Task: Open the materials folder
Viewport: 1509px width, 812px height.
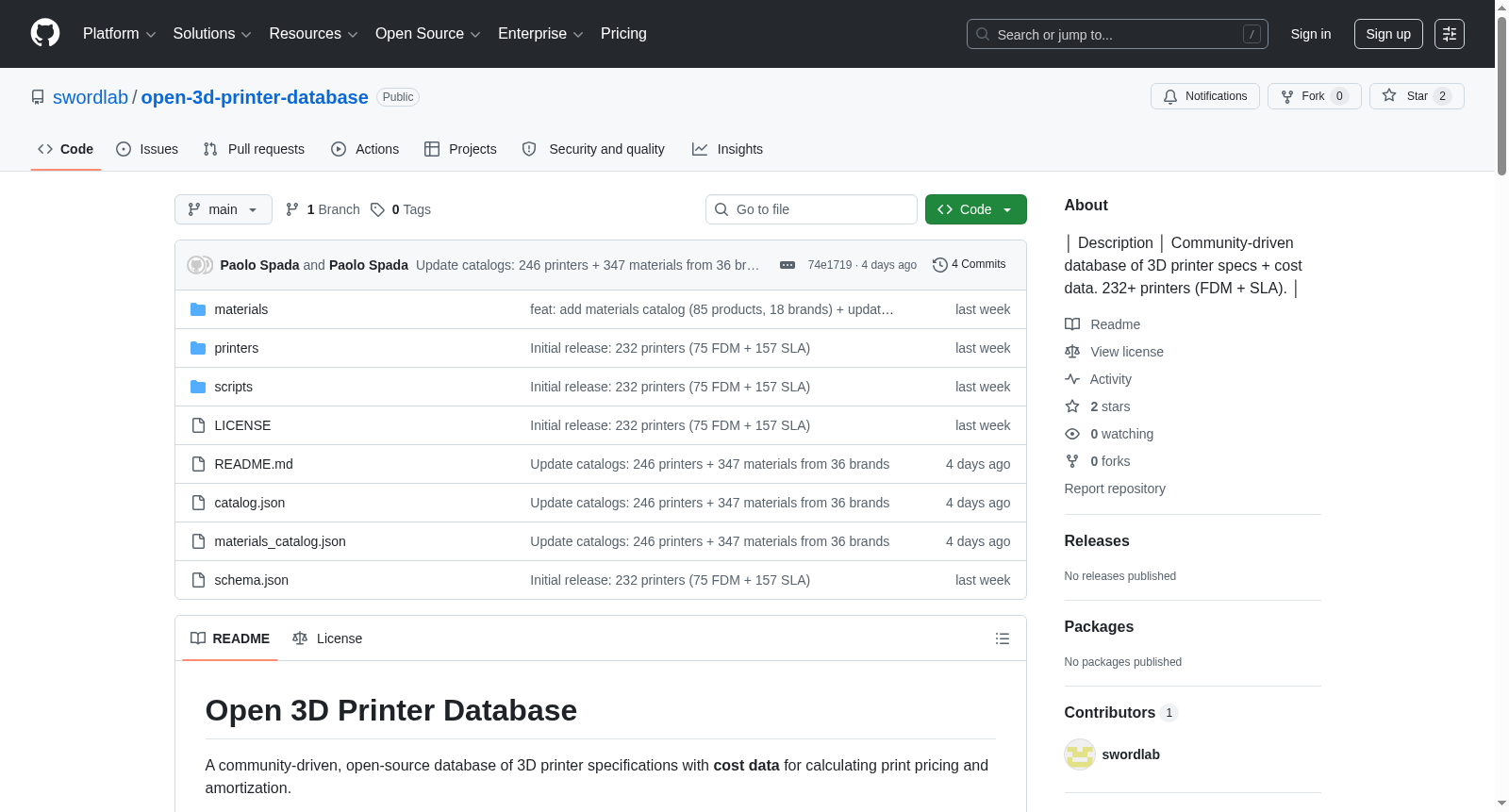Action: [x=240, y=309]
